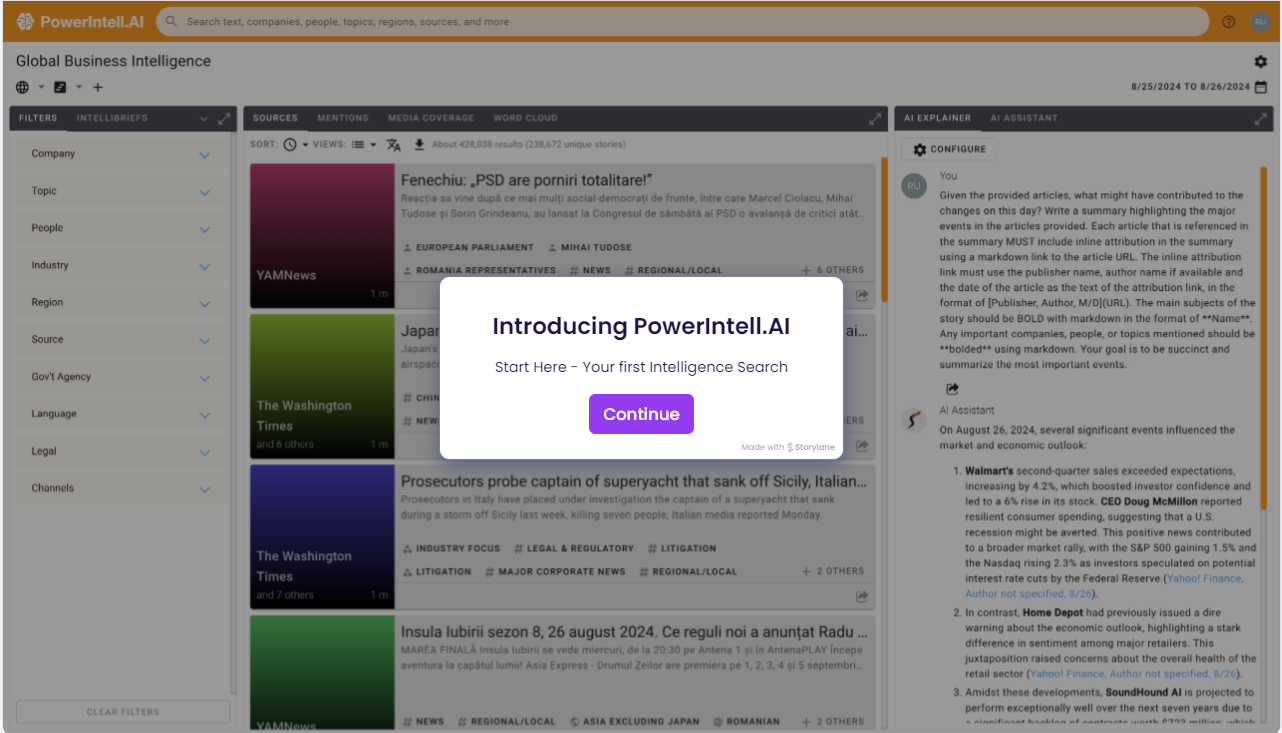The height and width of the screenshot is (733, 1282).
Task: Click the Clear Filters button
Action: click(122, 712)
